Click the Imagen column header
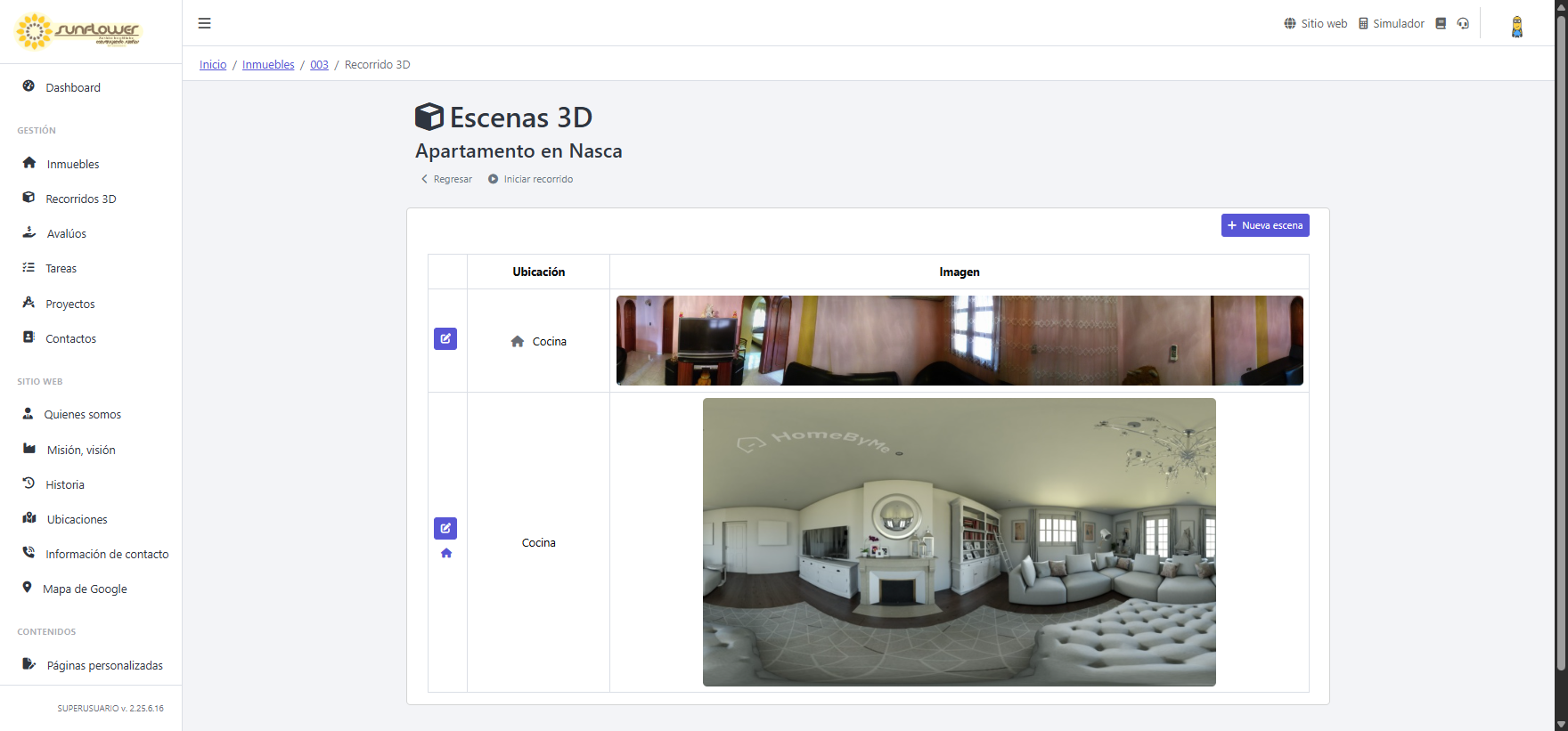Screen dimensions: 1568x731 click(960, 272)
